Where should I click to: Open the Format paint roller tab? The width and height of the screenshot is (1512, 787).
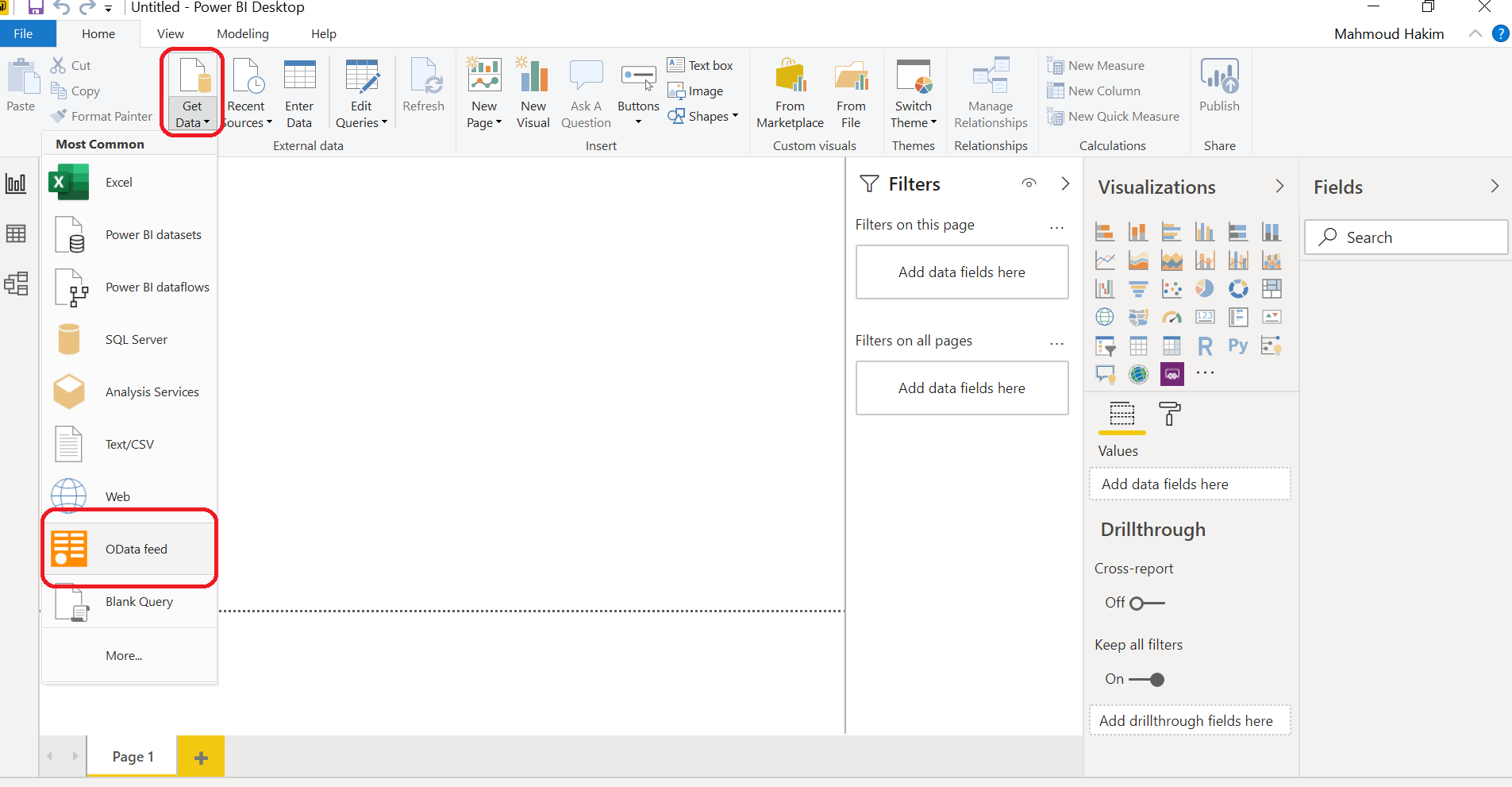pos(1170,414)
